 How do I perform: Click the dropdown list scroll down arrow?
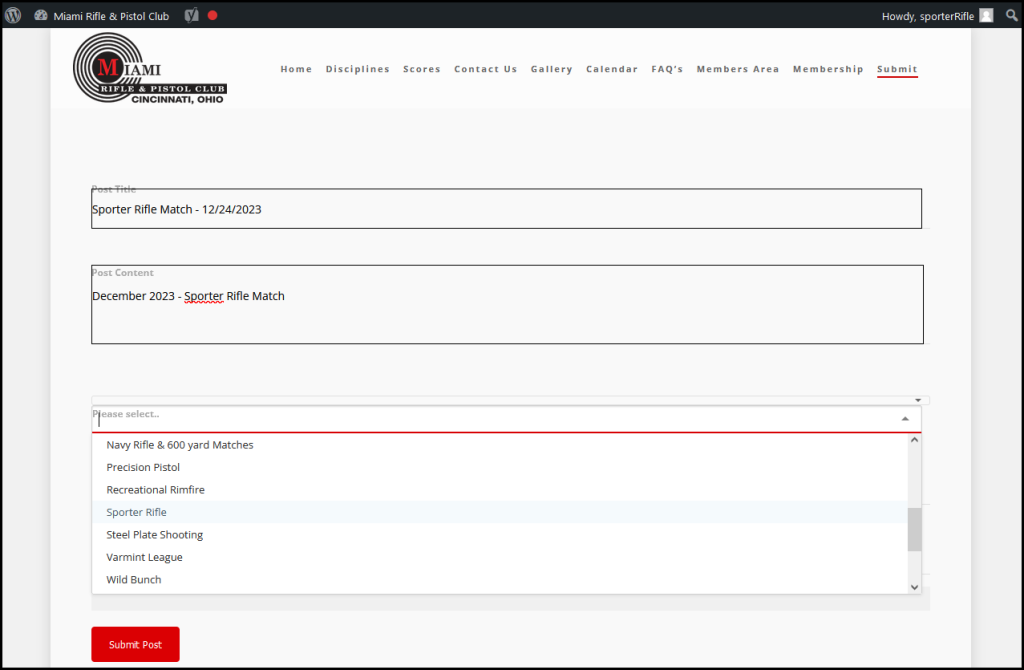pos(914,587)
